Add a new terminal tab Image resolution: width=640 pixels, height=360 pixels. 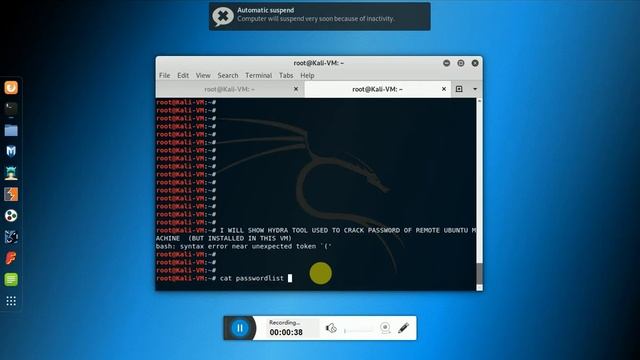pyautogui.click(x=459, y=89)
